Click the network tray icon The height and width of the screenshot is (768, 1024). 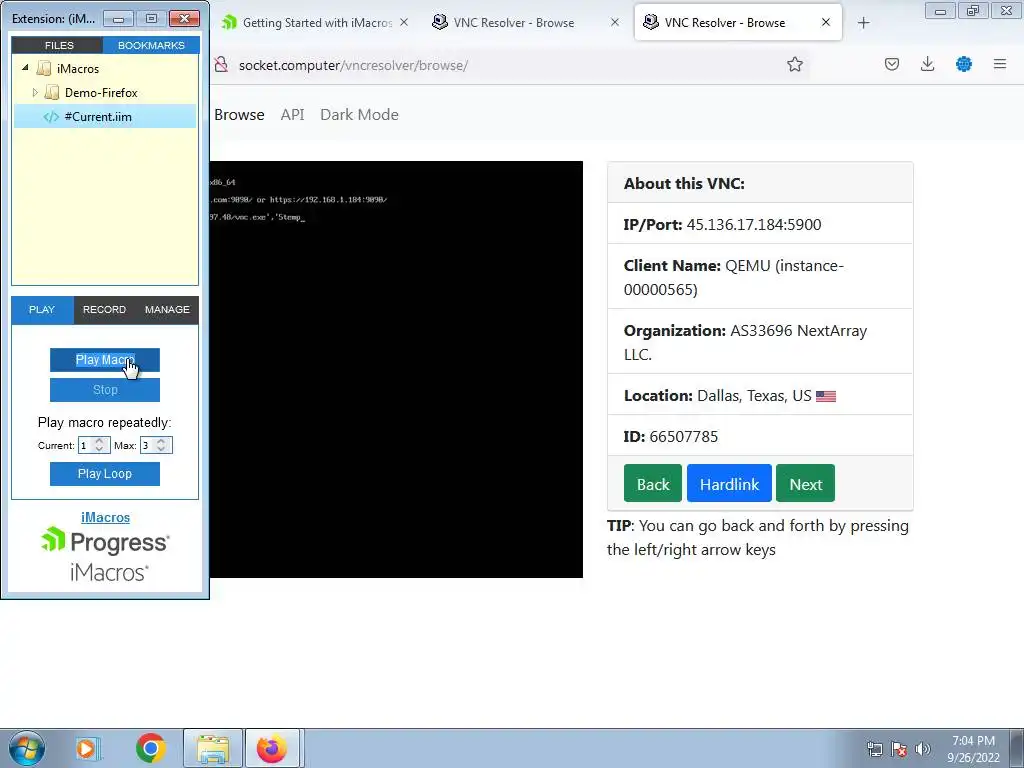[x=874, y=749]
